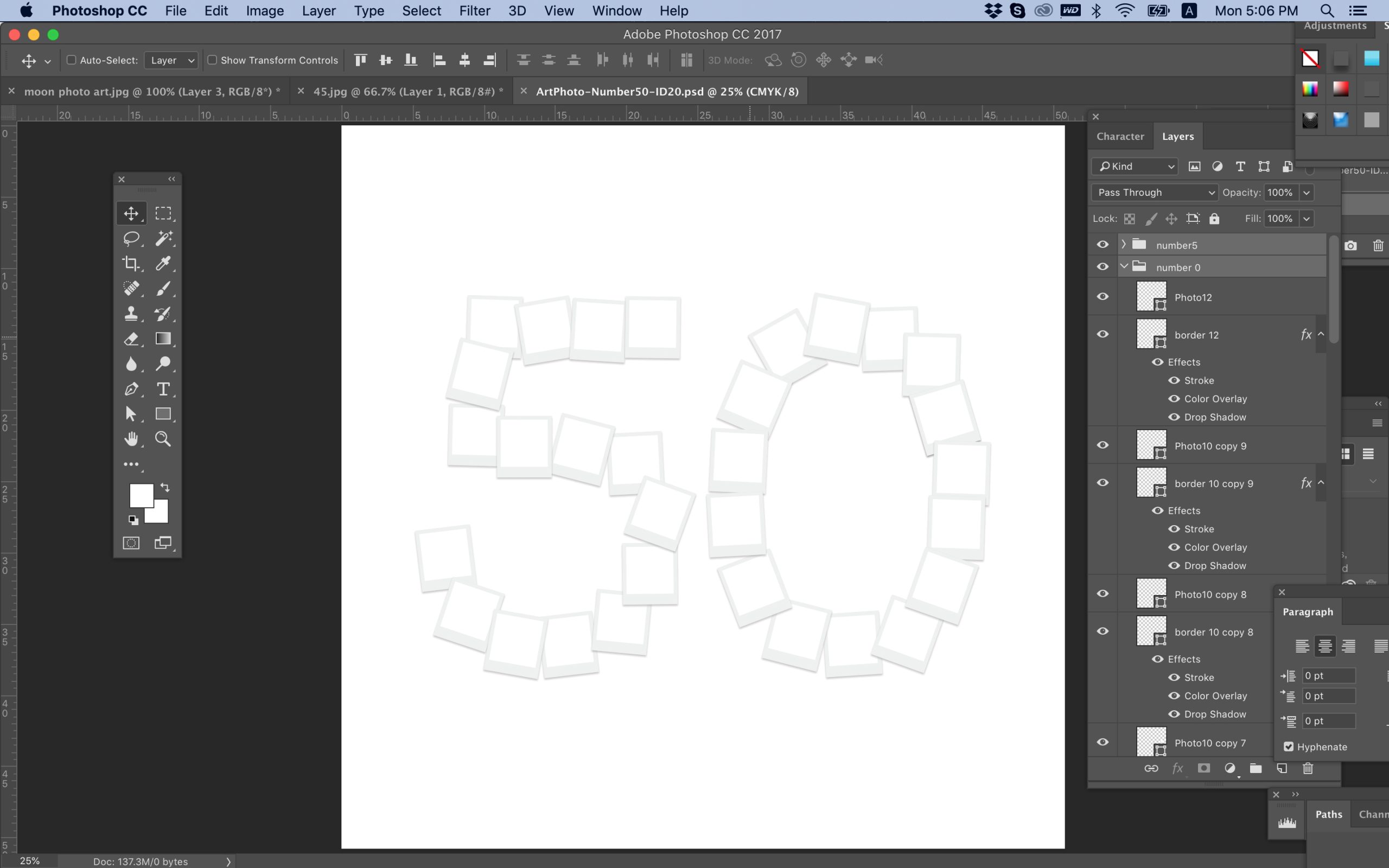
Task: Expand the number5 layer group
Action: click(x=1124, y=245)
